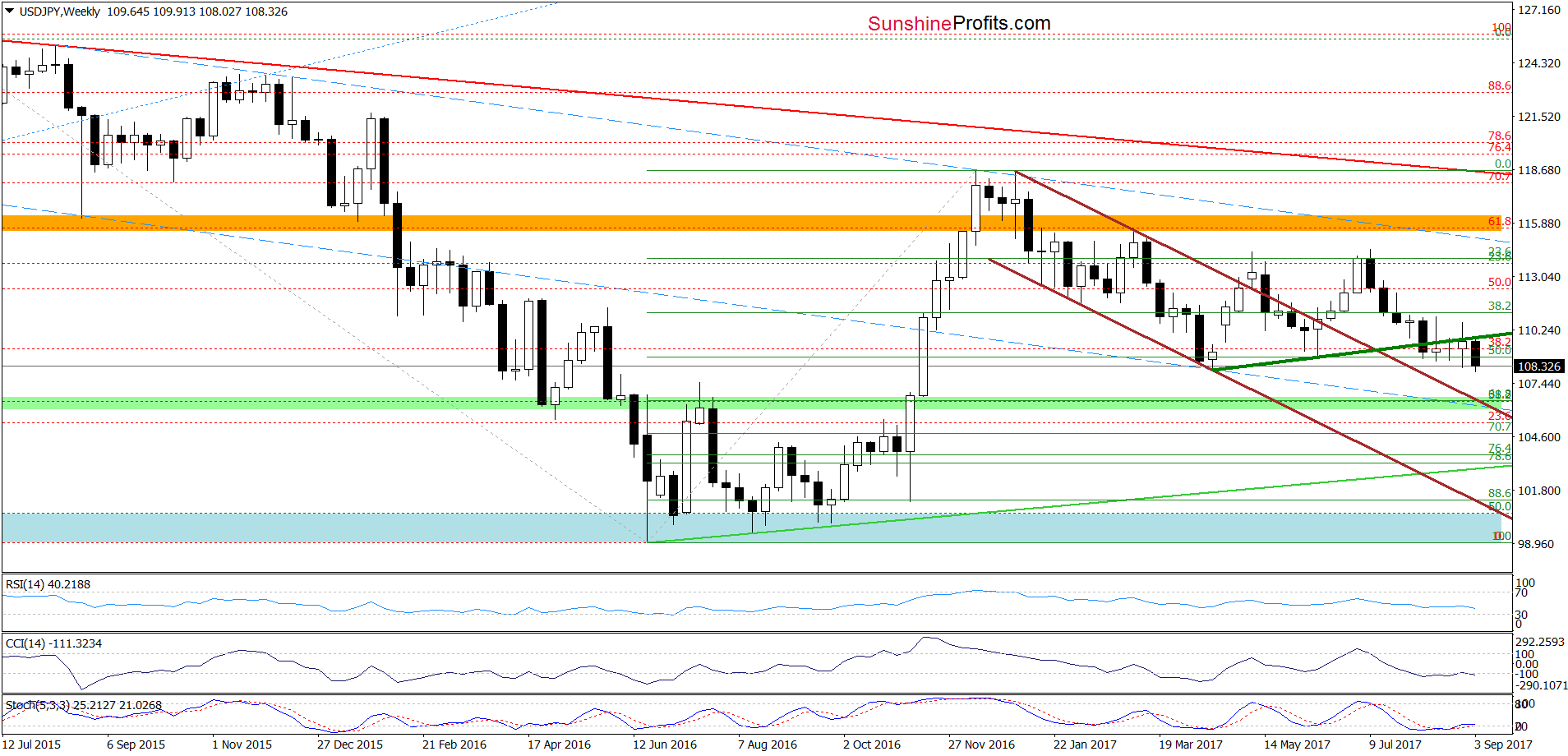Image resolution: width=1568 pixels, height=756 pixels.
Task: Click the 292.2593 CCI scale value
Action: click(x=1541, y=642)
